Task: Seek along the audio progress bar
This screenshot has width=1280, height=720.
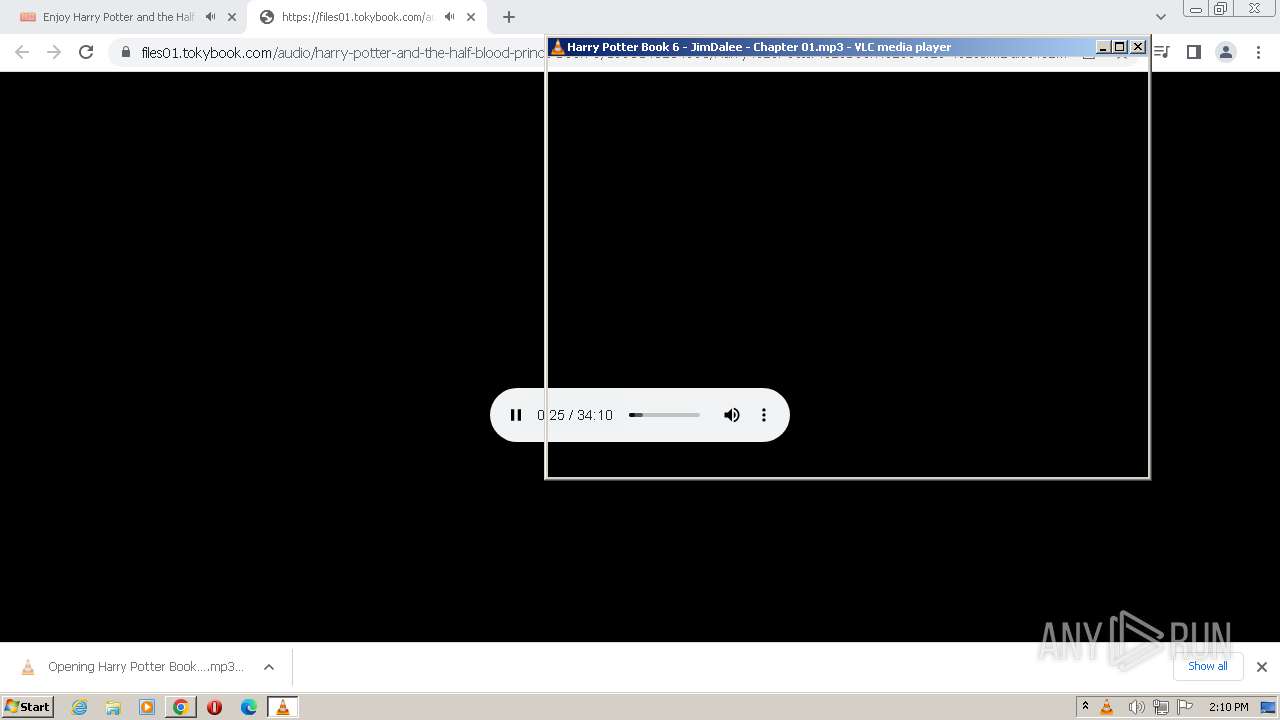Action: pyautogui.click(x=664, y=415)
